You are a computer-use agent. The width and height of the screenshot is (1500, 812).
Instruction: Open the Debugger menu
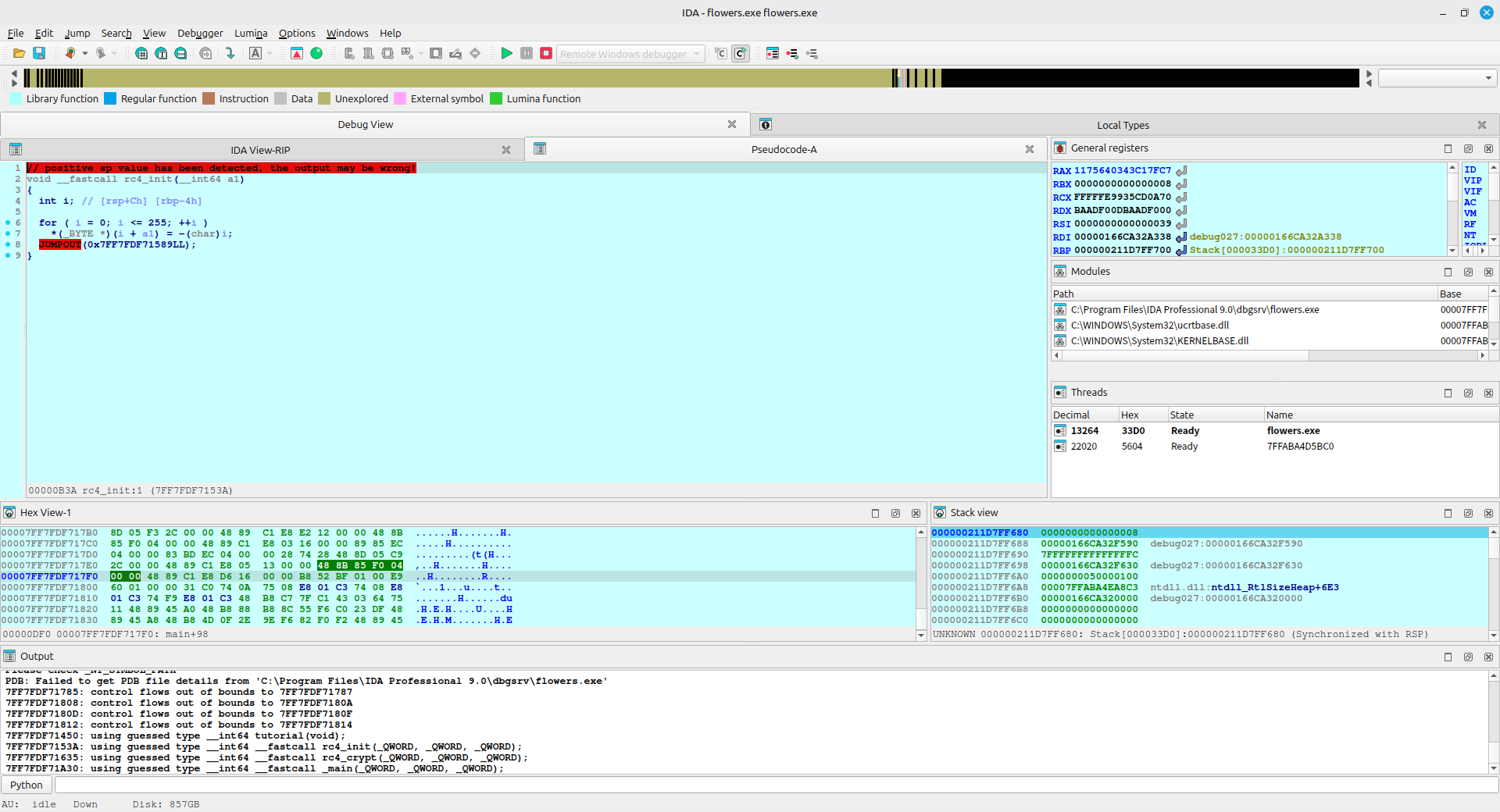coord(200,33)
